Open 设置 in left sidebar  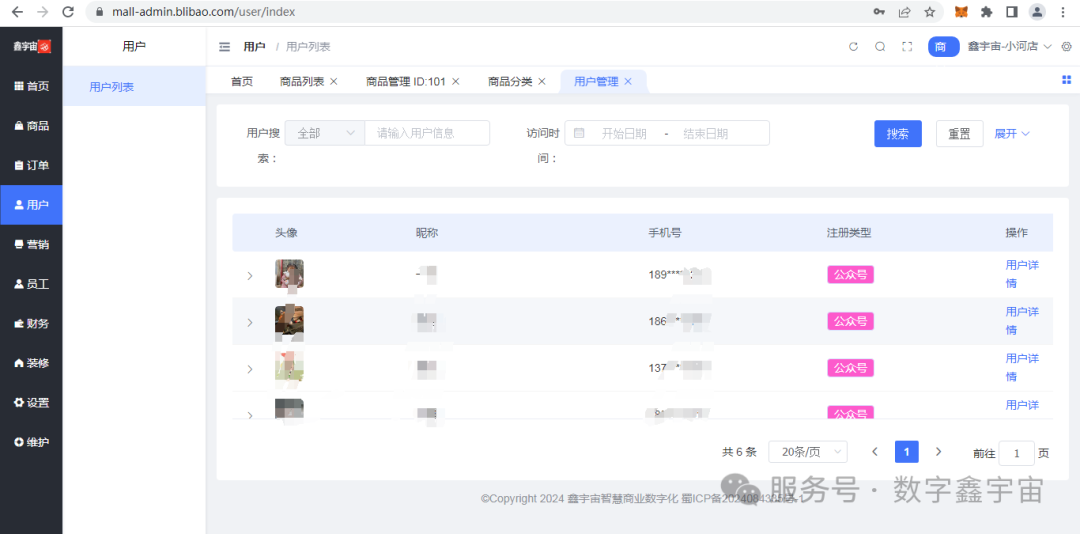[x=31, y=403]
